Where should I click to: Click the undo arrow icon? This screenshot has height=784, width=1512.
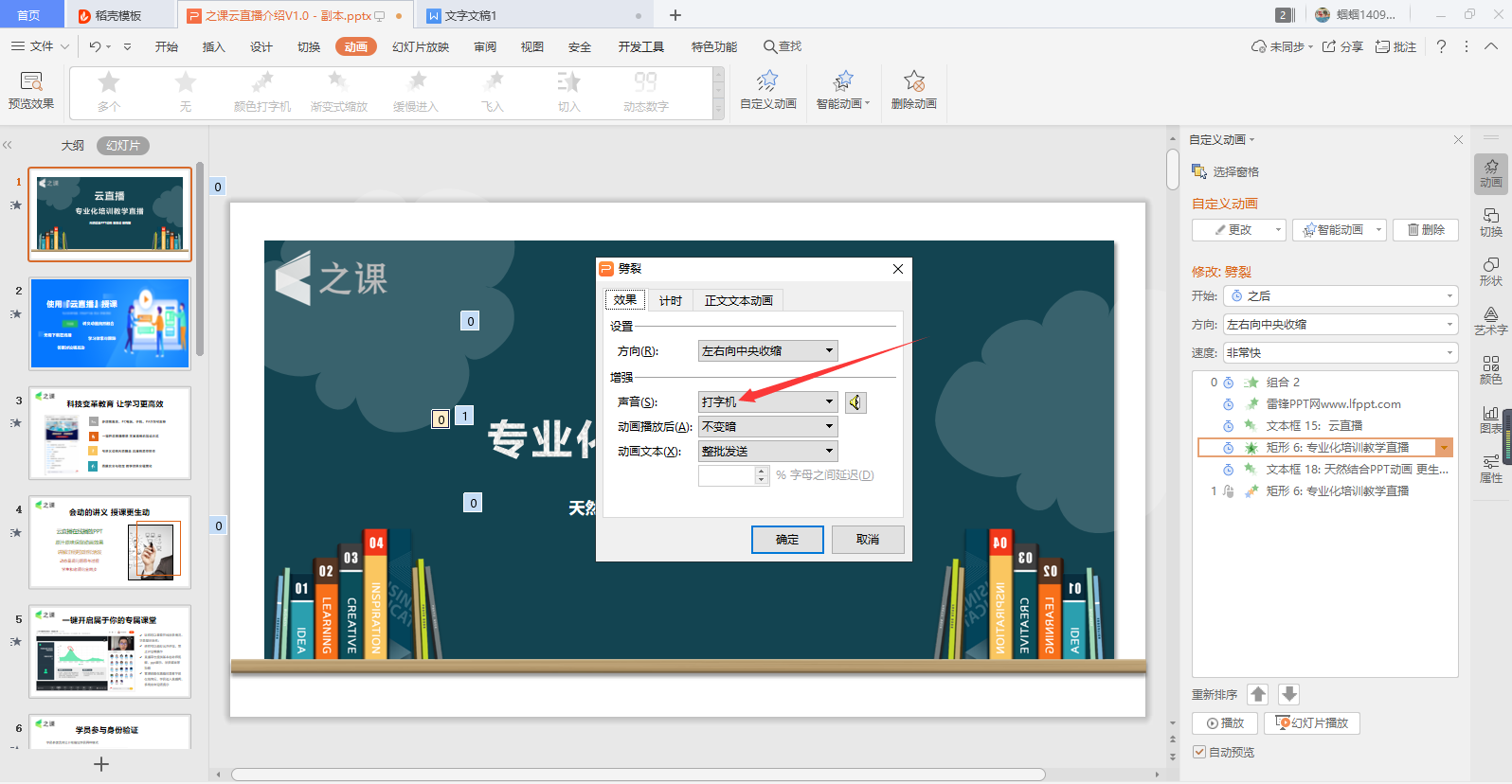pyautogui.click(x=95, y=46)
